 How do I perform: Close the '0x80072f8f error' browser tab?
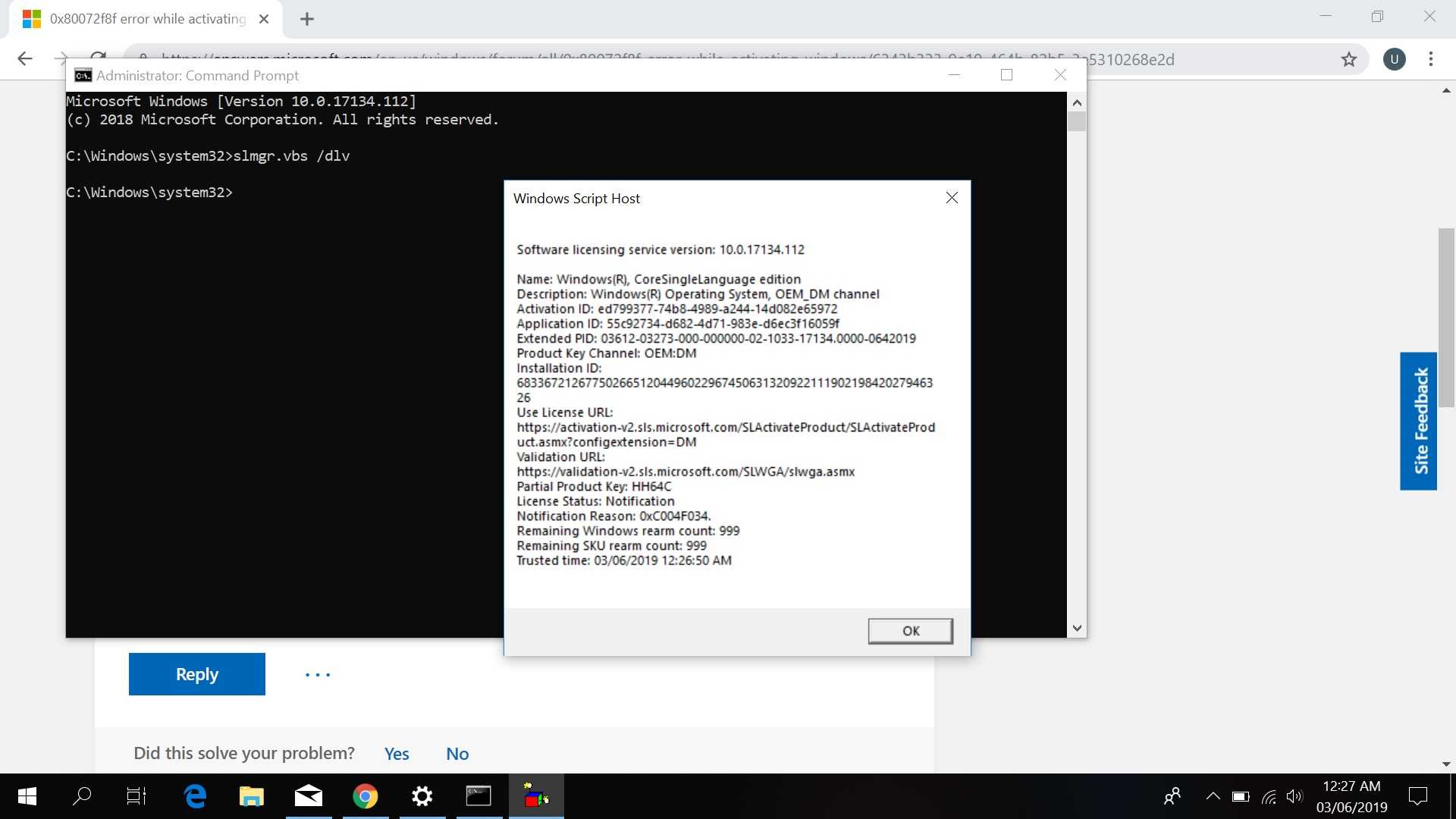264,19
